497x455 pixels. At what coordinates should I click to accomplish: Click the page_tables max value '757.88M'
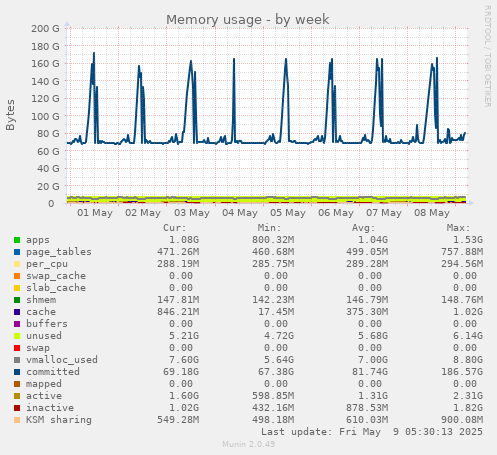[462, 252]
